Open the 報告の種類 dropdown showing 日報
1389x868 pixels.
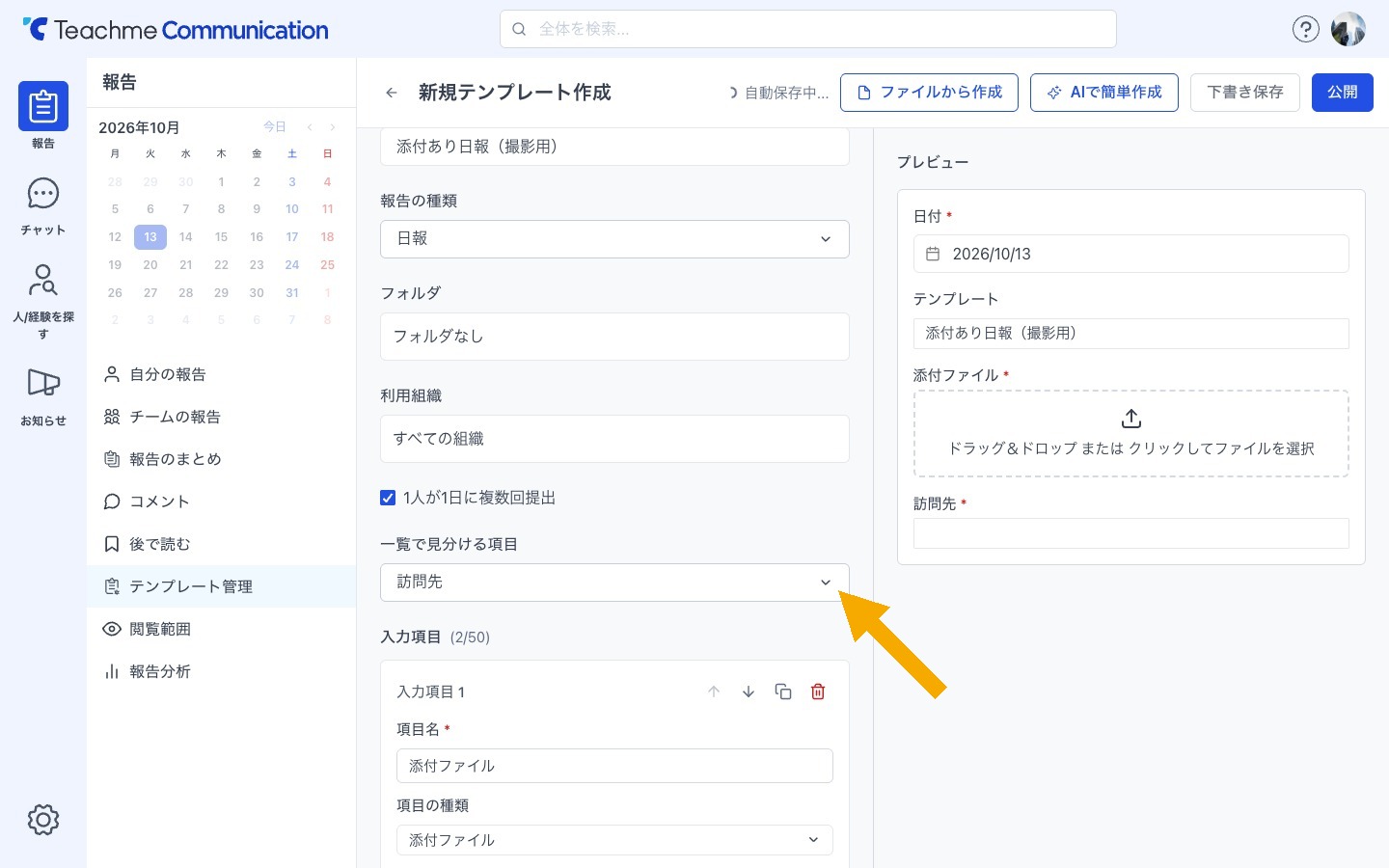tap(614, 239)
